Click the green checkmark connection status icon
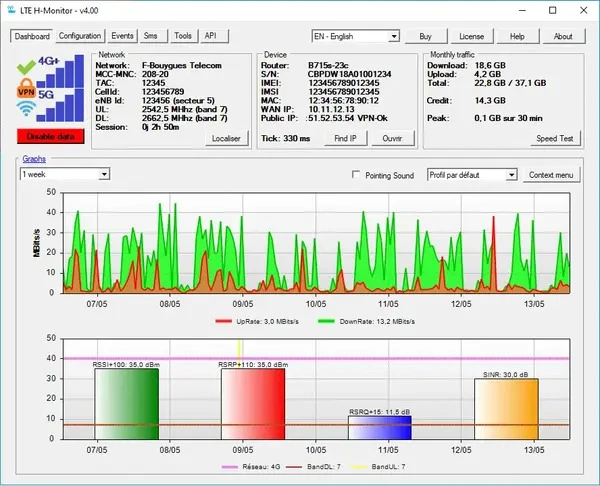The width and height of the screenshot is (600, 486). click(26, 69)
